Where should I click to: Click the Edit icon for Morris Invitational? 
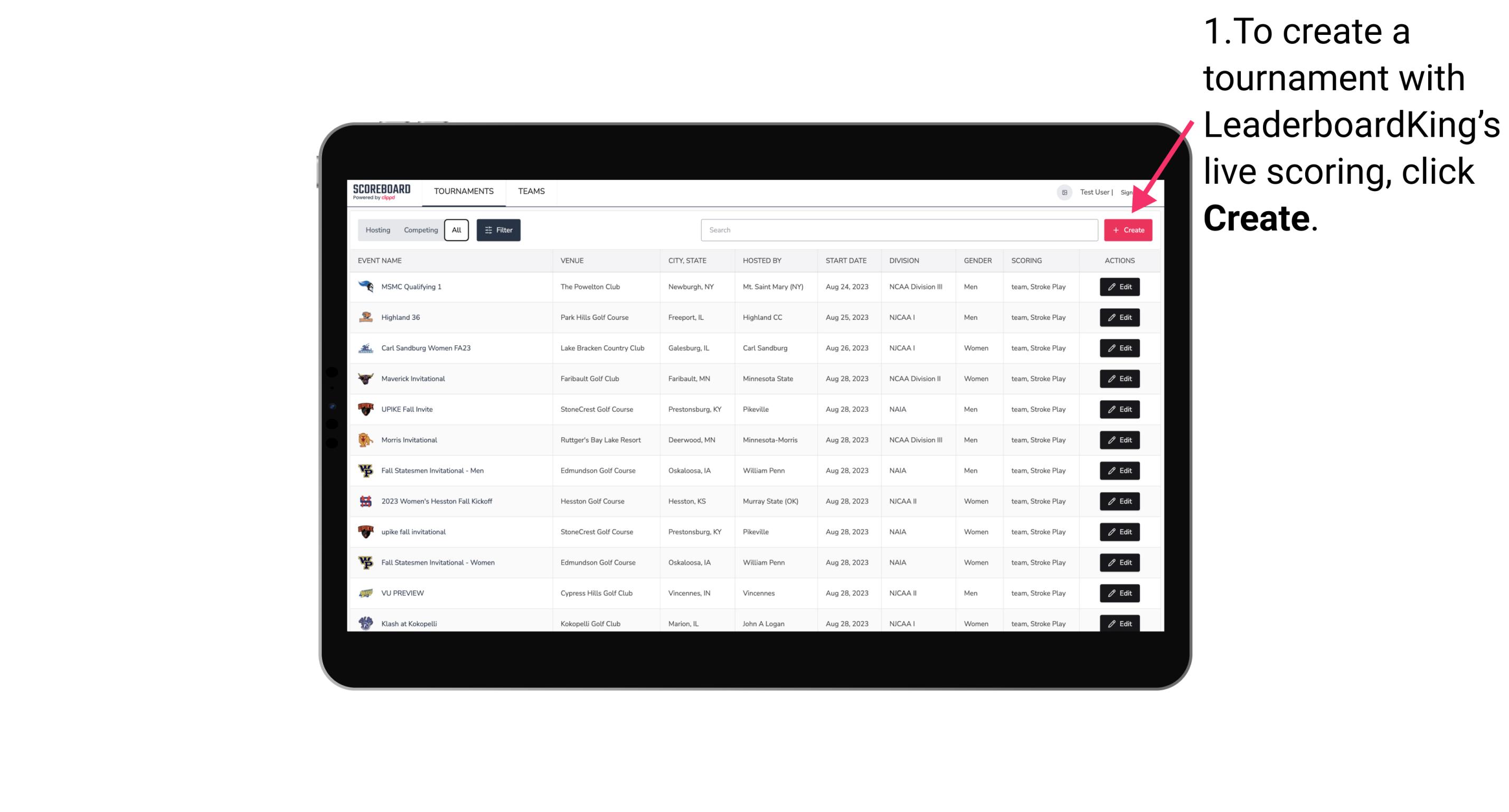coord(1118,440)
